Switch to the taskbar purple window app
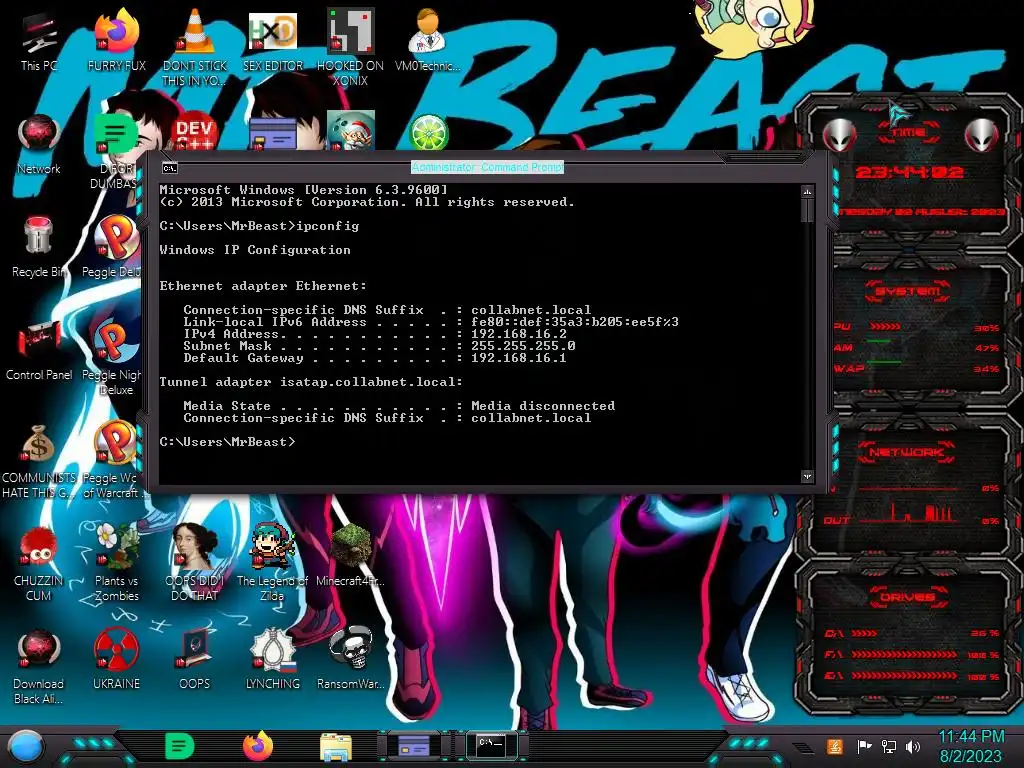 (413, 746)
